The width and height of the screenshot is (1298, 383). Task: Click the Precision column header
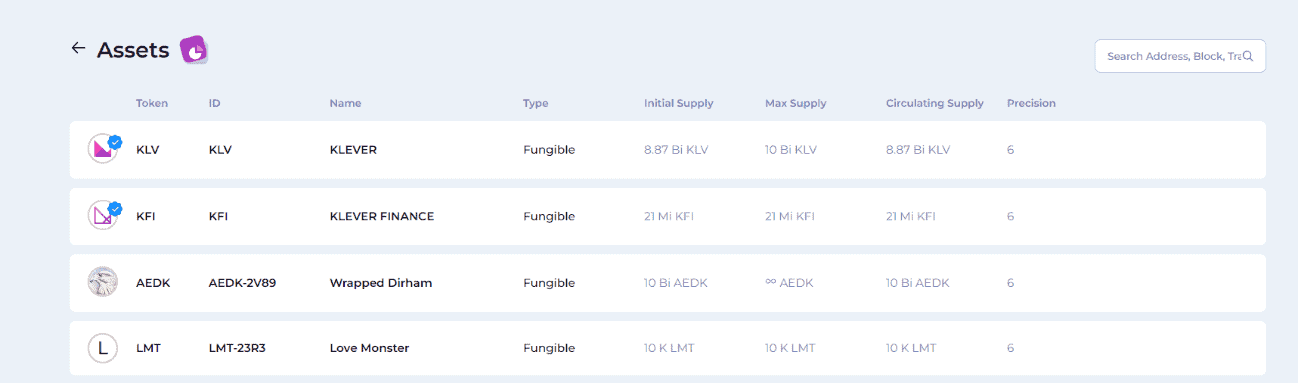point(1031,103)
